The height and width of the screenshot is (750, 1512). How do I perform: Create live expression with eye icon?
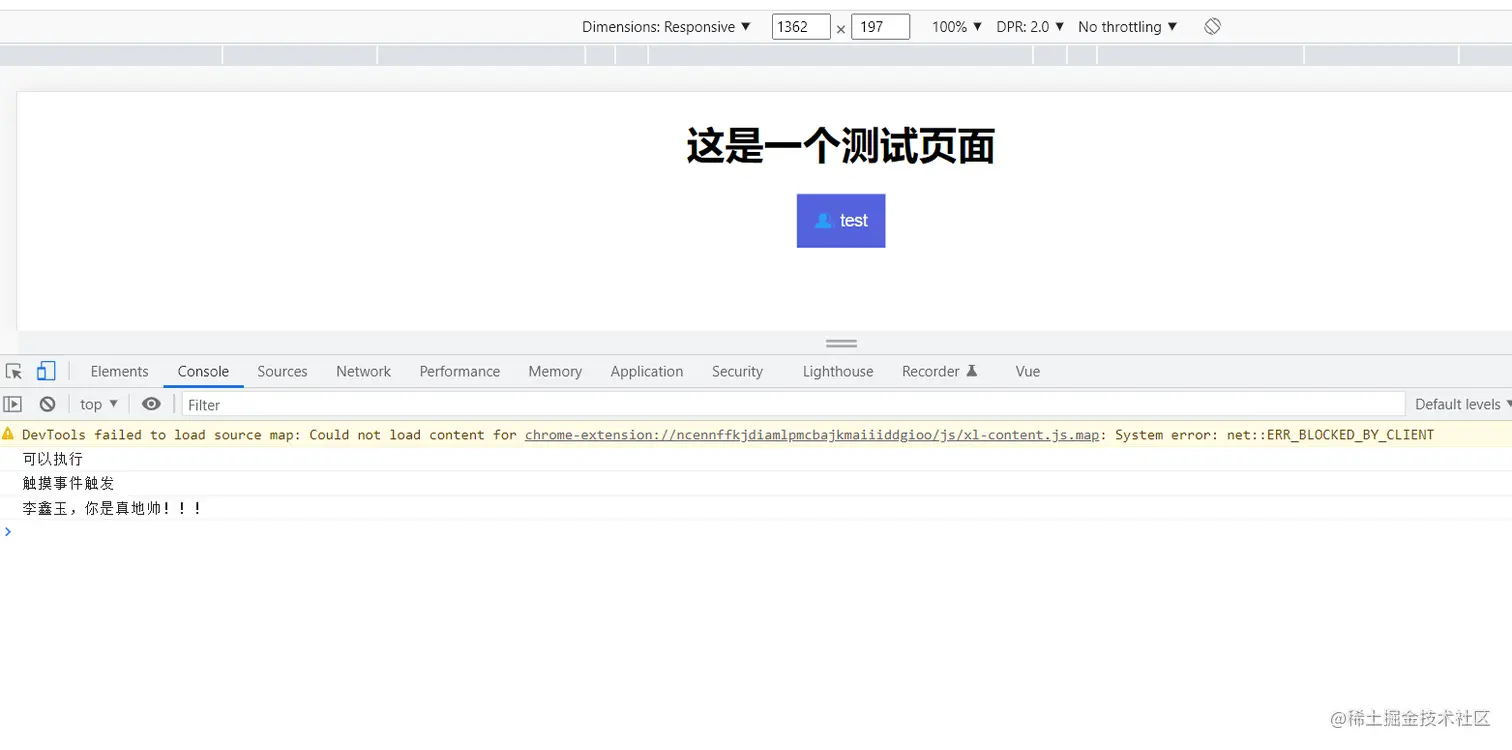pyautogui.click(x=151, y=404)
